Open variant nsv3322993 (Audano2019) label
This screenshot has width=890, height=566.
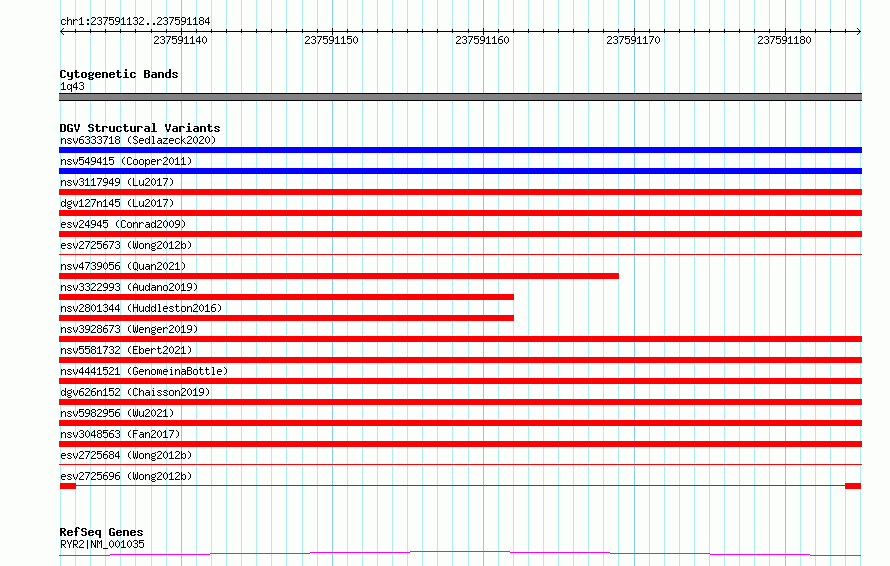pos(129,287)
